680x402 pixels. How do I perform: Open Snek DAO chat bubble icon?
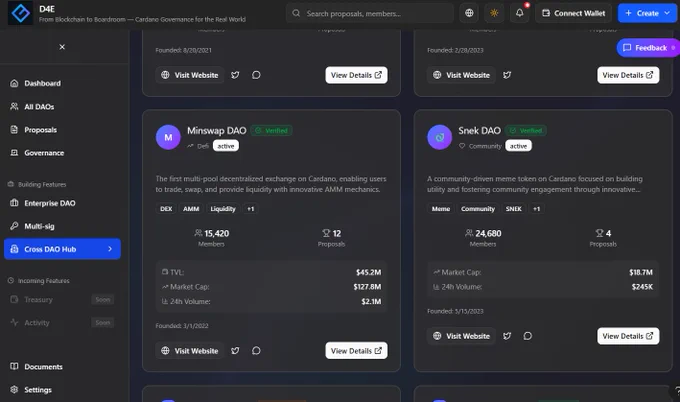coord(527,336)
